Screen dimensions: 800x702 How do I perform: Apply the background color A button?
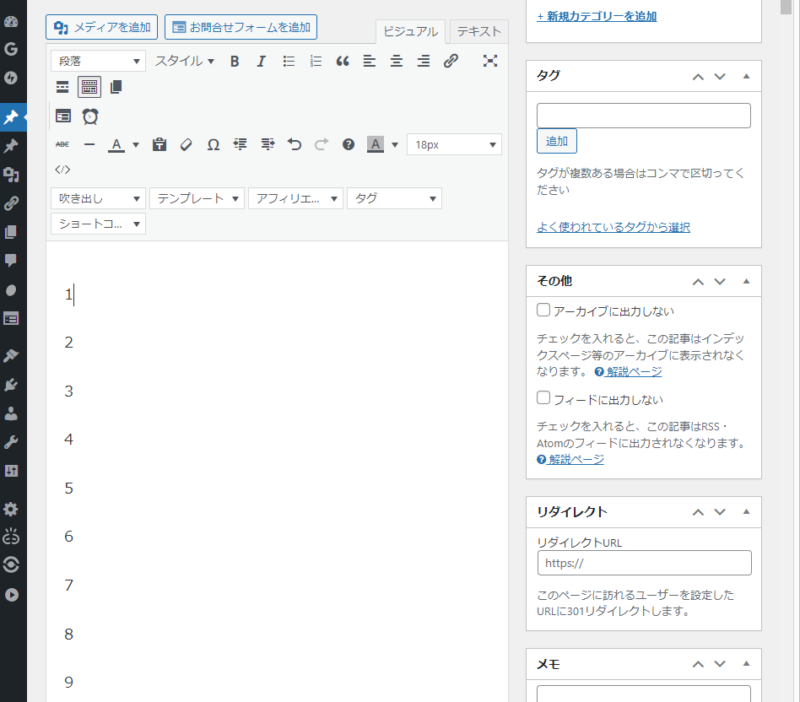coord(376,145)
